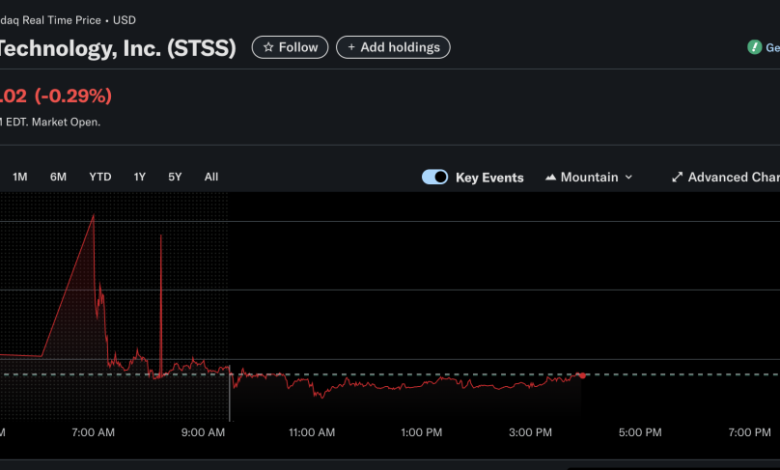
Task: Open the Mountain chart type dropdown
Action: pos(589,177)
